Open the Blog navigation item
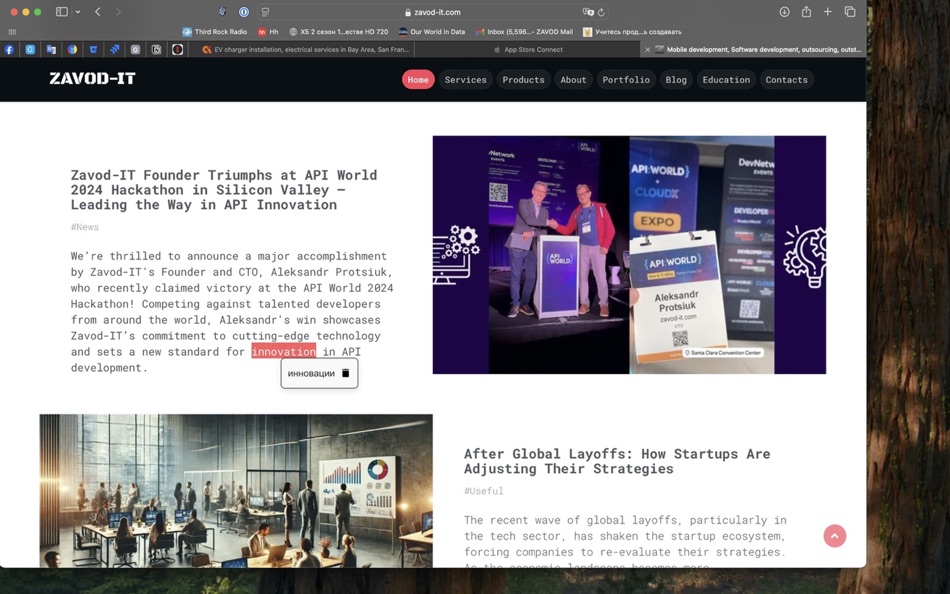950x594 pixels. tap(676, 79)
